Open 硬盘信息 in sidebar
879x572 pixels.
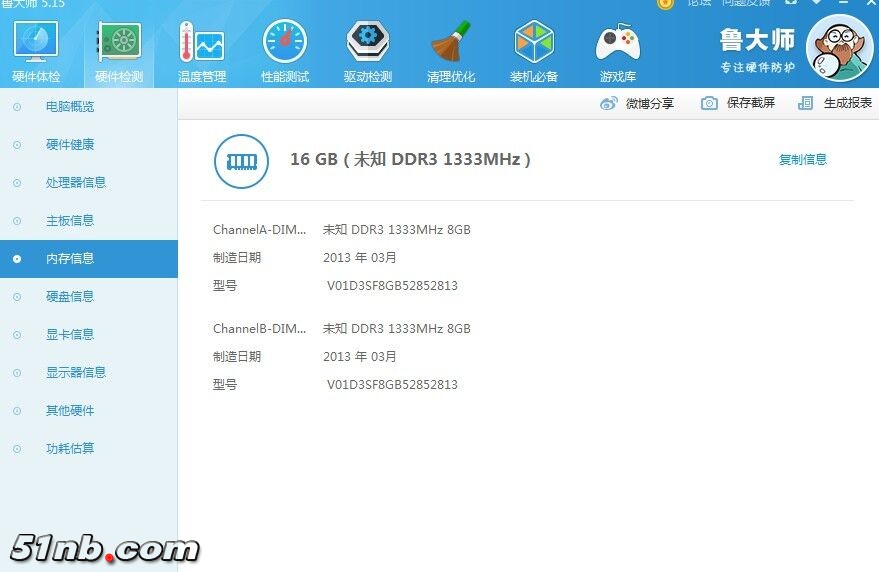click(89, 297)
